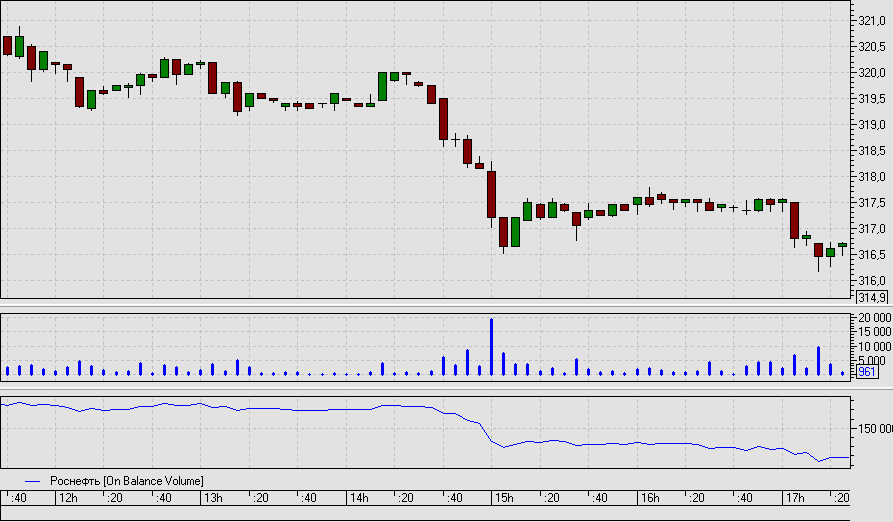Image resolution: width=893 pixels, height=522 pixels.
Task: Click the tallest volume bar near 20 000
Action: point(491,347)
